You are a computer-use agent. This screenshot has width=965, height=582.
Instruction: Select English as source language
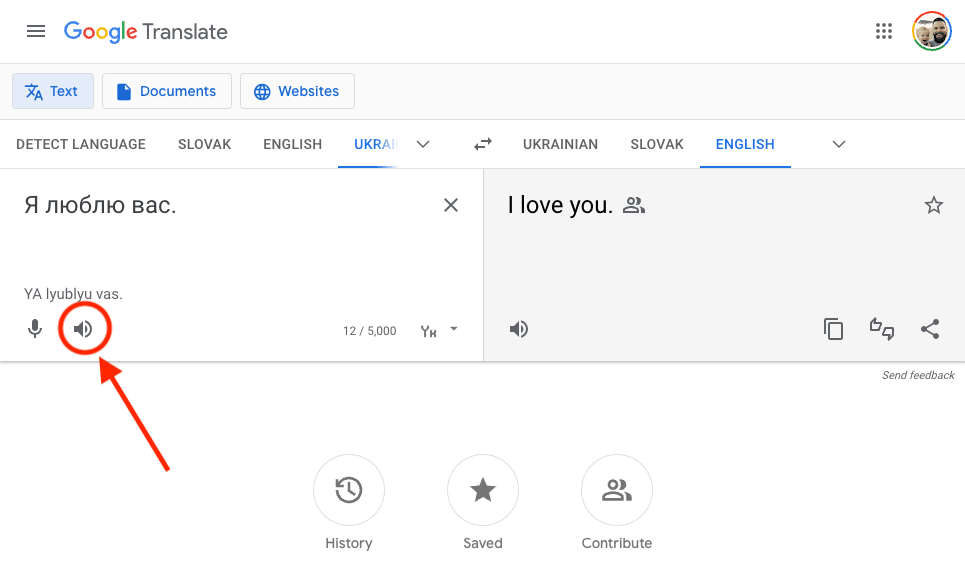click(x=292, y=144)
